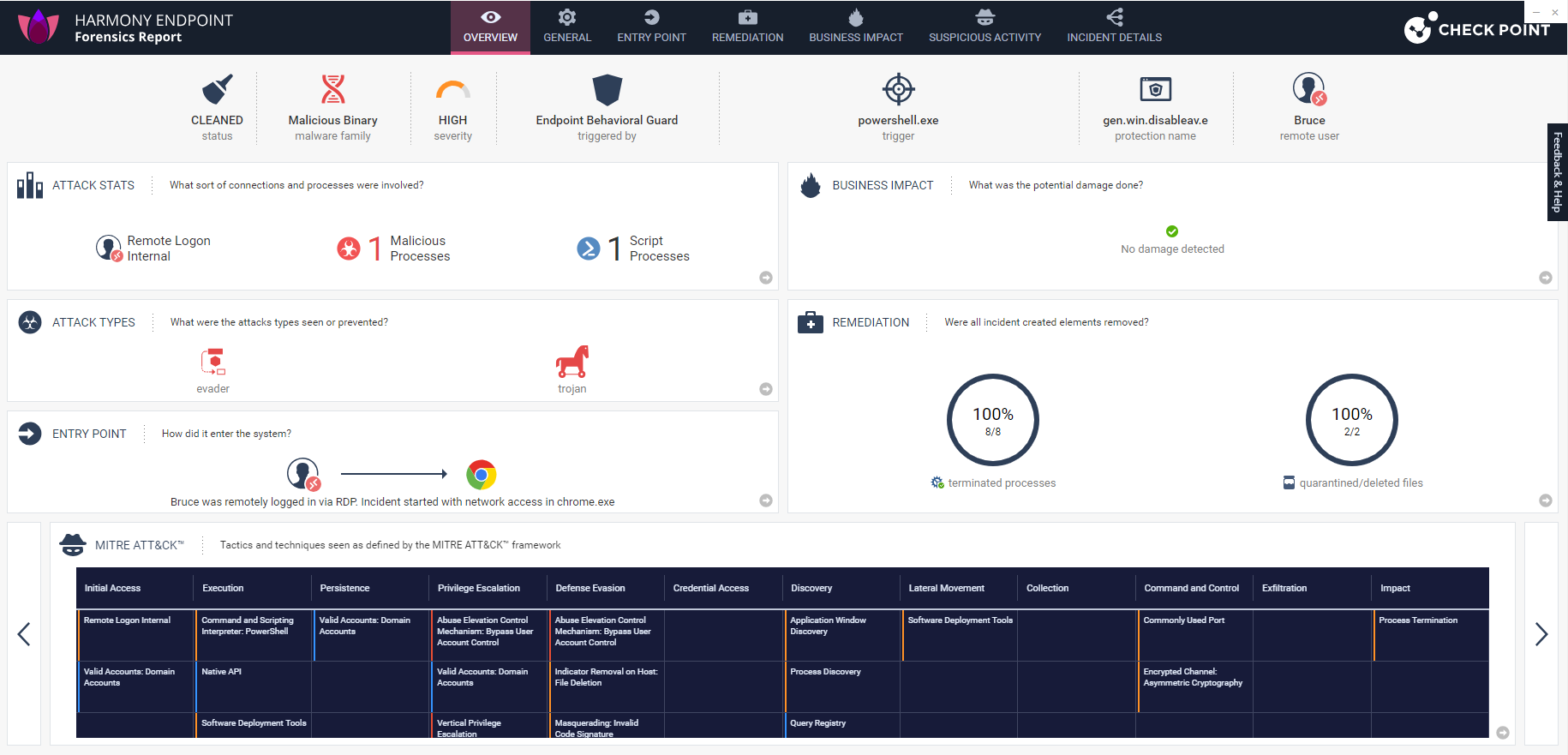Open the Incident Details tab

[x=1114, y=27]
